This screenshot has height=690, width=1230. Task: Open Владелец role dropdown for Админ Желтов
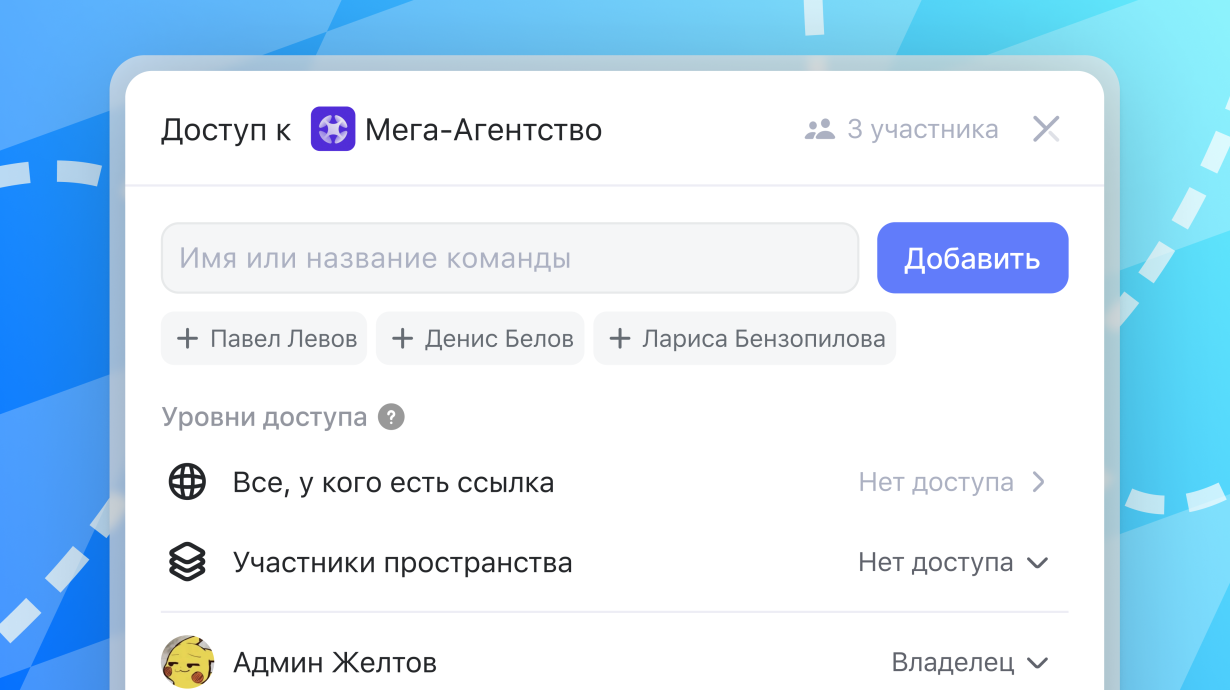pos(970,662)
